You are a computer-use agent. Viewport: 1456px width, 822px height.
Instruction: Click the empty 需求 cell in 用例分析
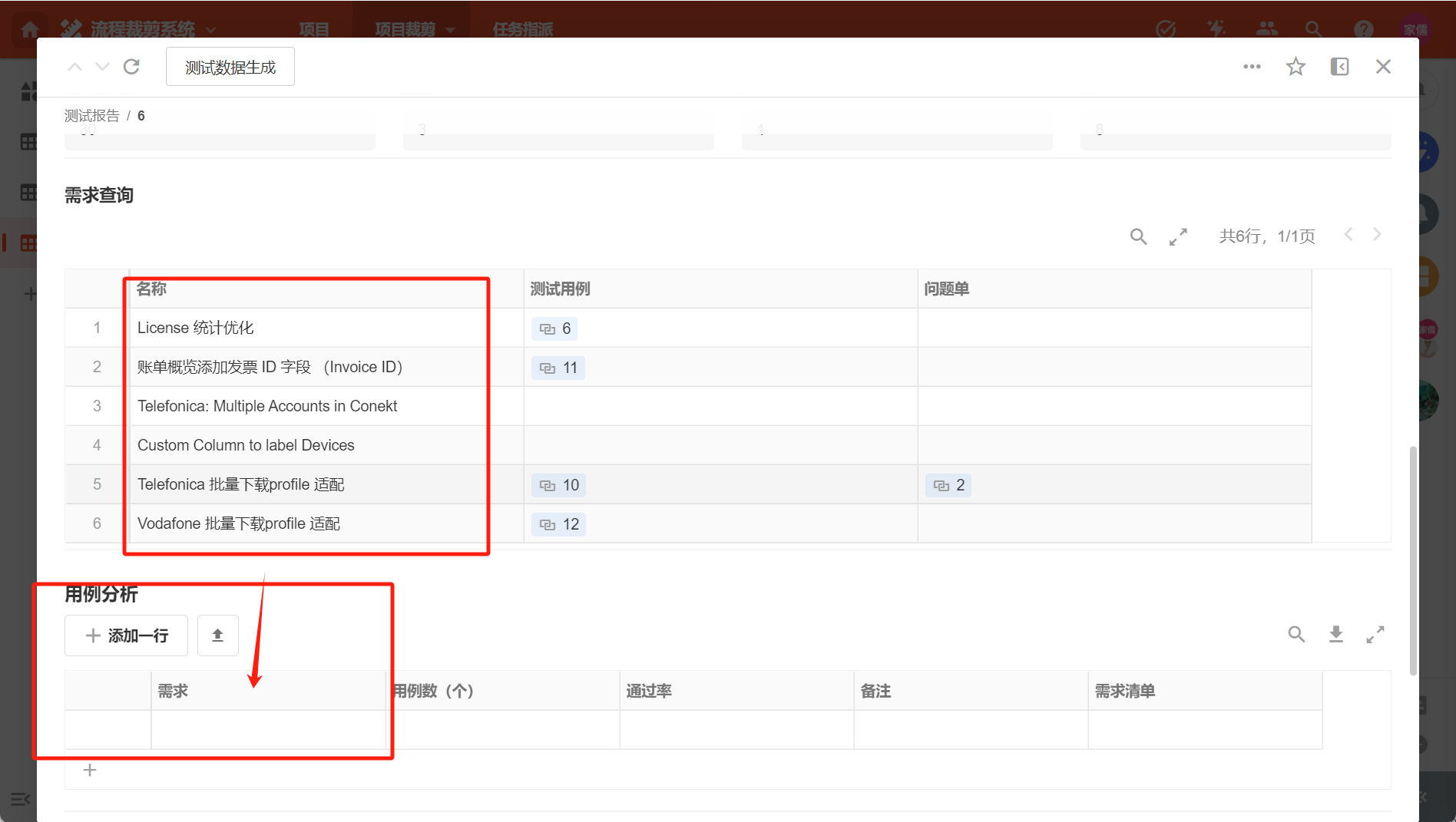(268, 729)
